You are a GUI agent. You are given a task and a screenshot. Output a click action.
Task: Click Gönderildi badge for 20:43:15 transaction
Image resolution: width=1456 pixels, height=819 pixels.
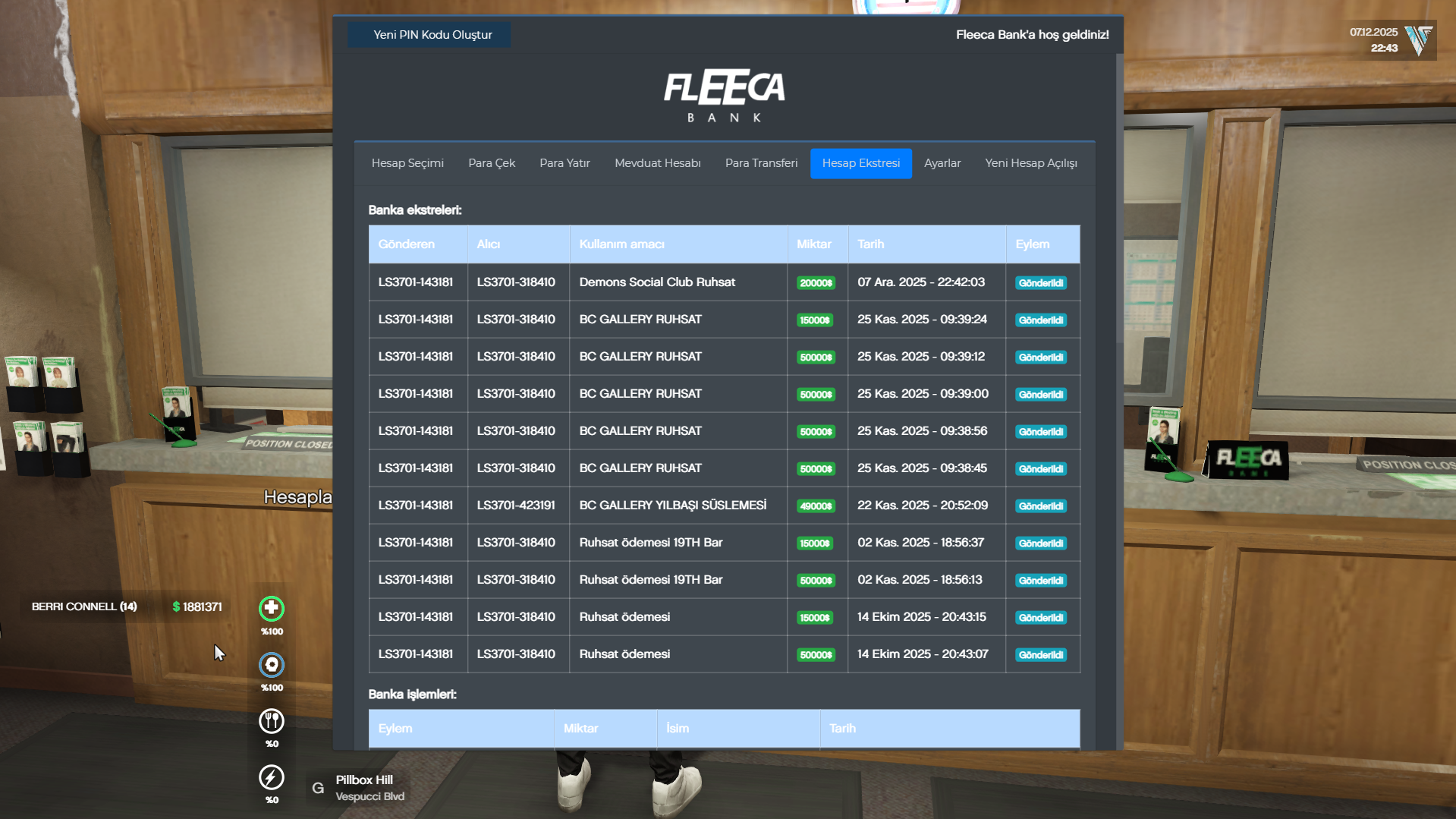pyautogui.click(x=1041, y=618)
